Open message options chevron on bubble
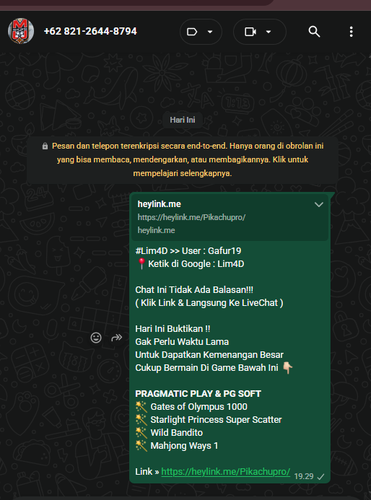The height and width of the screenshot is (500, 371). (x=319, y=204)
